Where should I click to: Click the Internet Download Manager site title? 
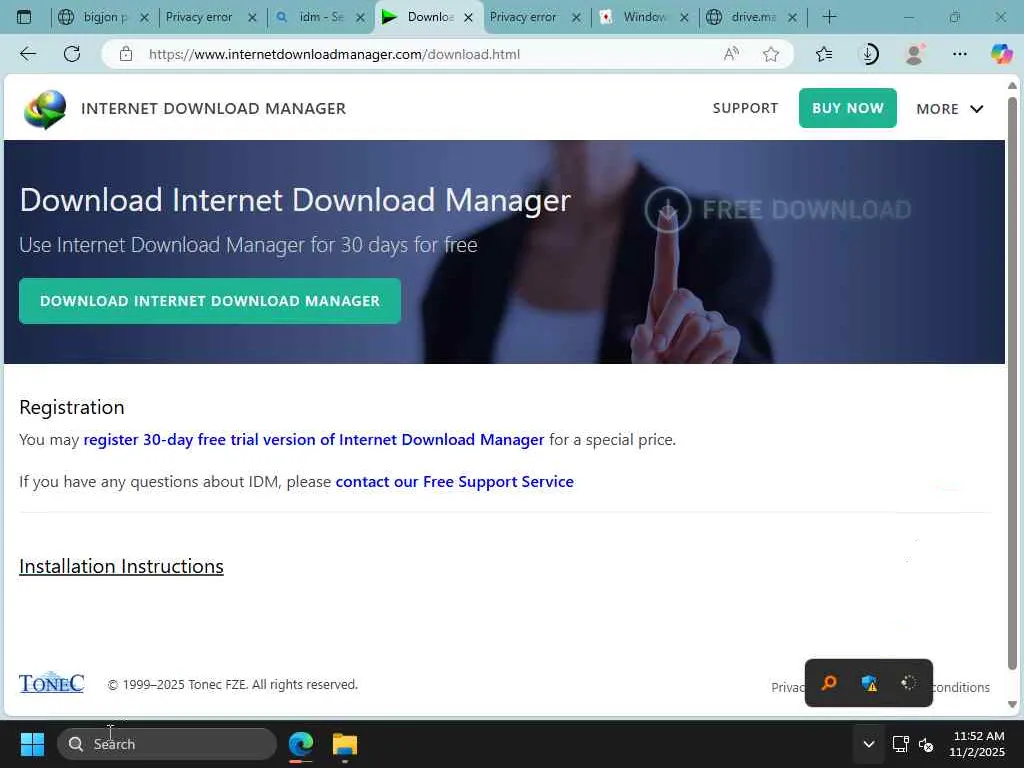pos(214,108)
